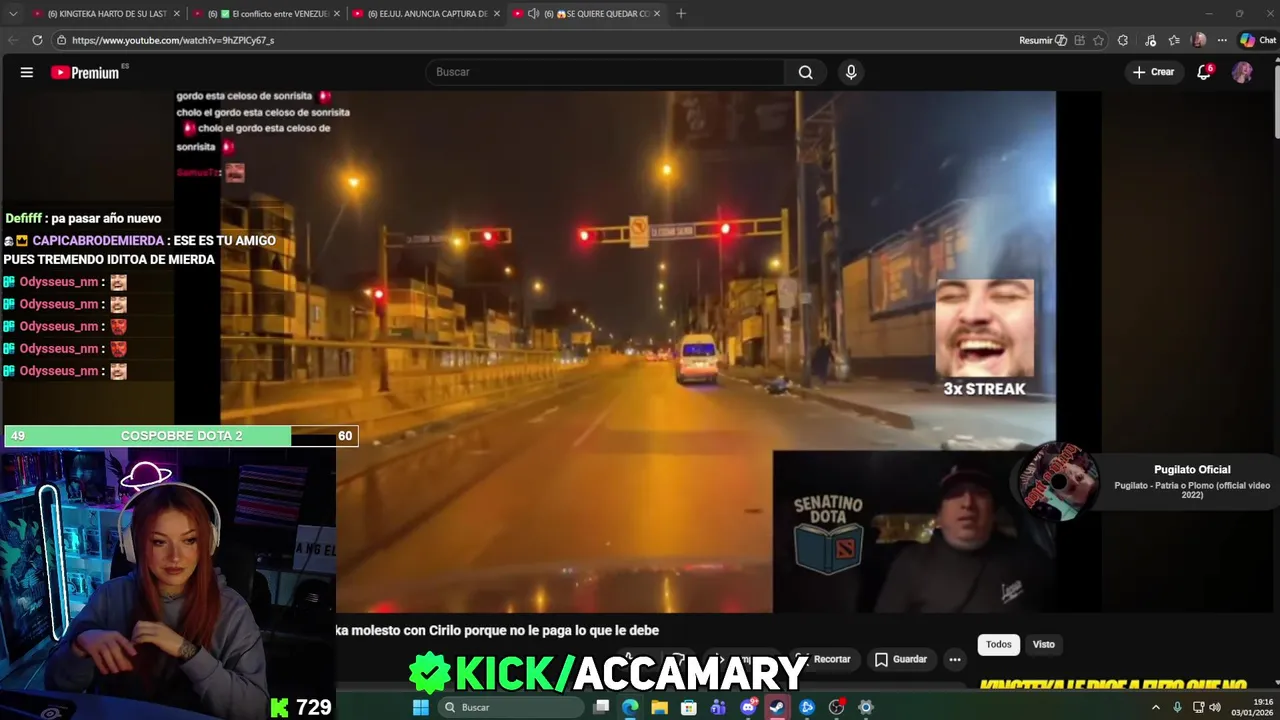Mute audio on the SE QUIERE QUEDAR tab
This screenshot has height=720, width=1280.
click(533, 14)
